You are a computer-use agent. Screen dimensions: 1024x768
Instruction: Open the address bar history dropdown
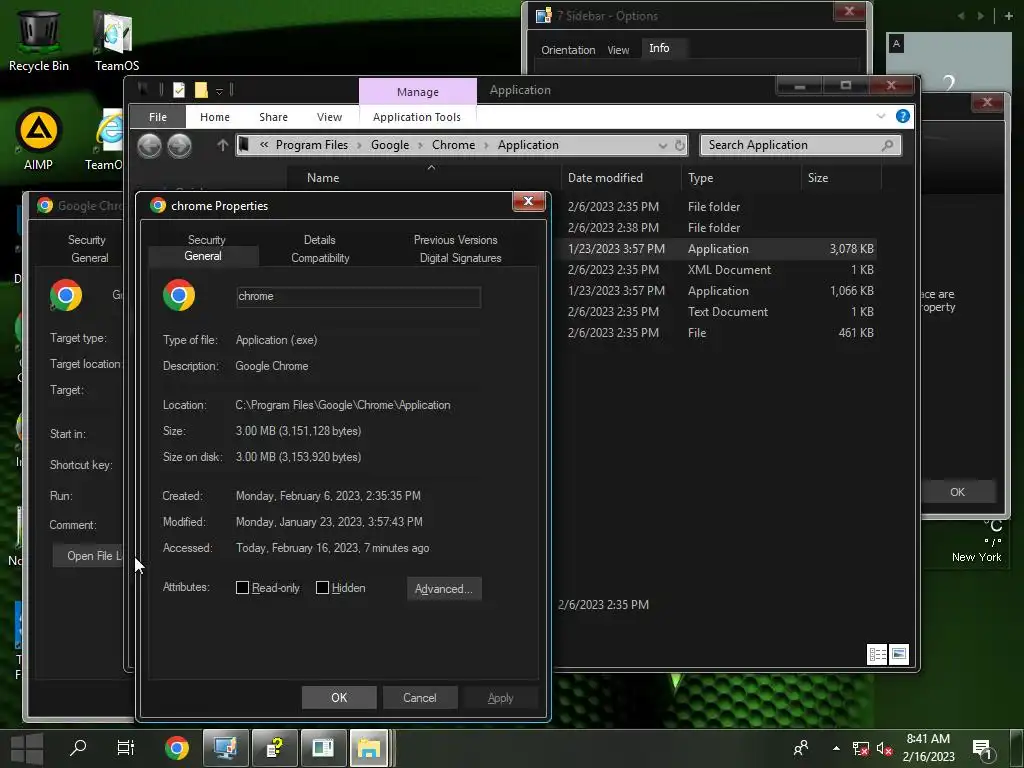tap(663, 145)
